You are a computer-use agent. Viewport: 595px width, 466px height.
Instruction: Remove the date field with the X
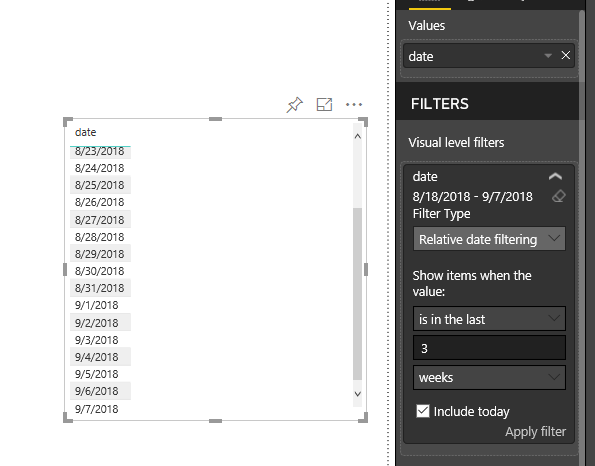point(565,55)
